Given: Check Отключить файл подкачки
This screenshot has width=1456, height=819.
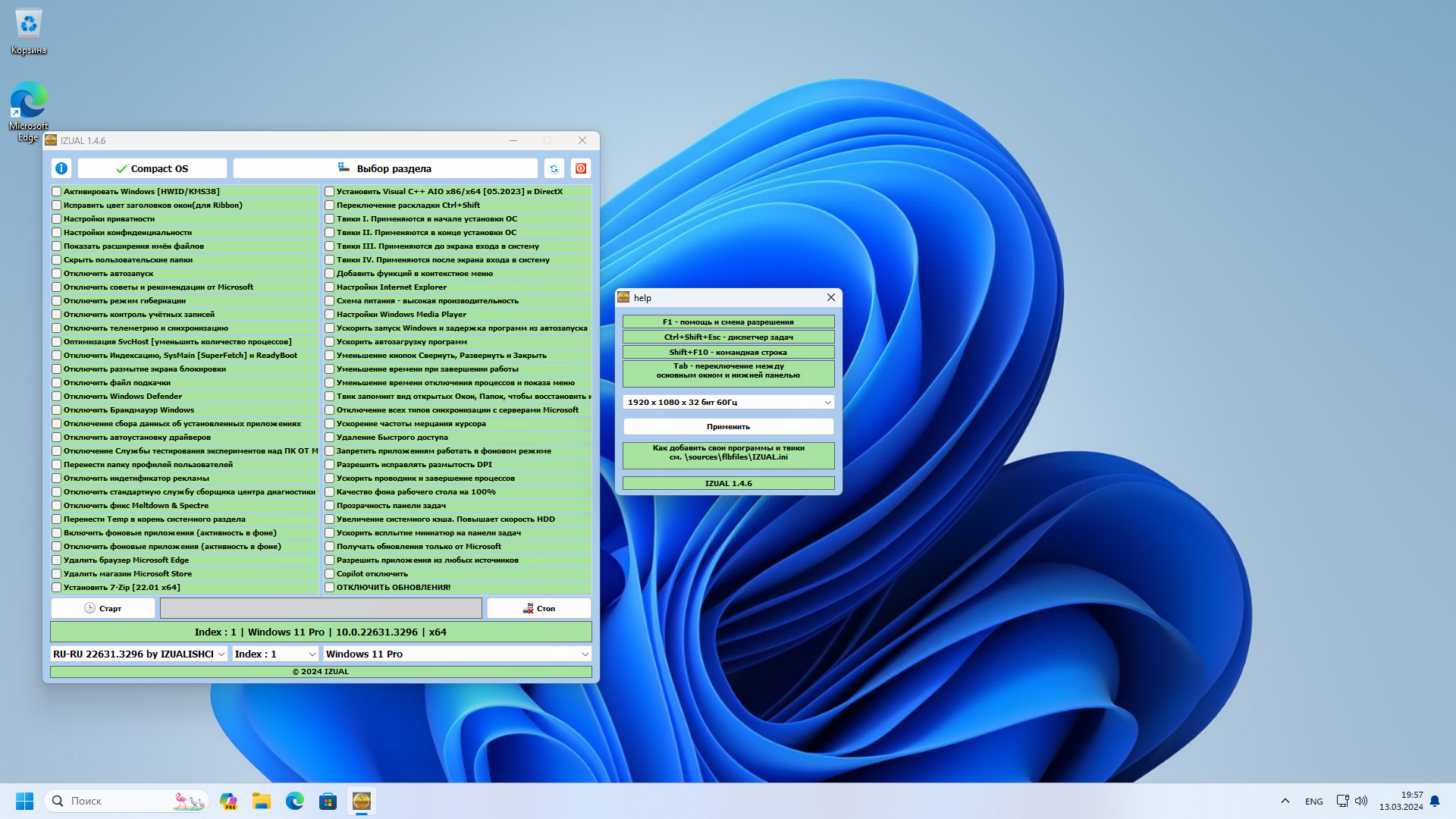Looking at the screenshot, I should tap(57, 383).
